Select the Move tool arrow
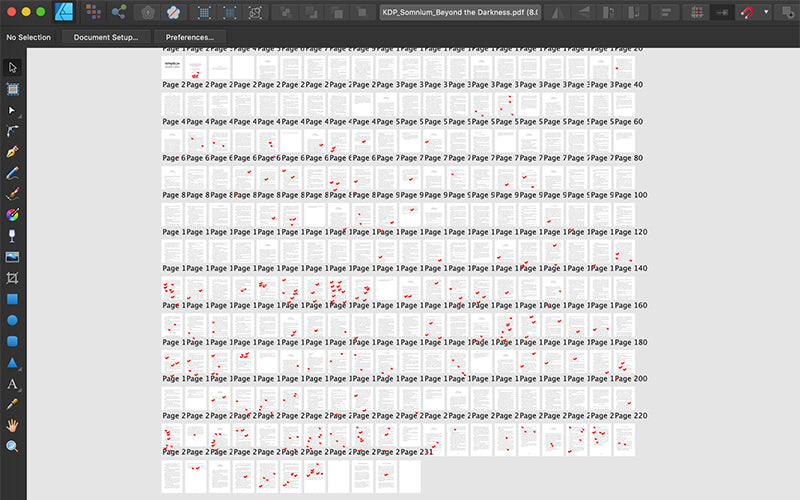800x500 pixels. pos(13,67)
